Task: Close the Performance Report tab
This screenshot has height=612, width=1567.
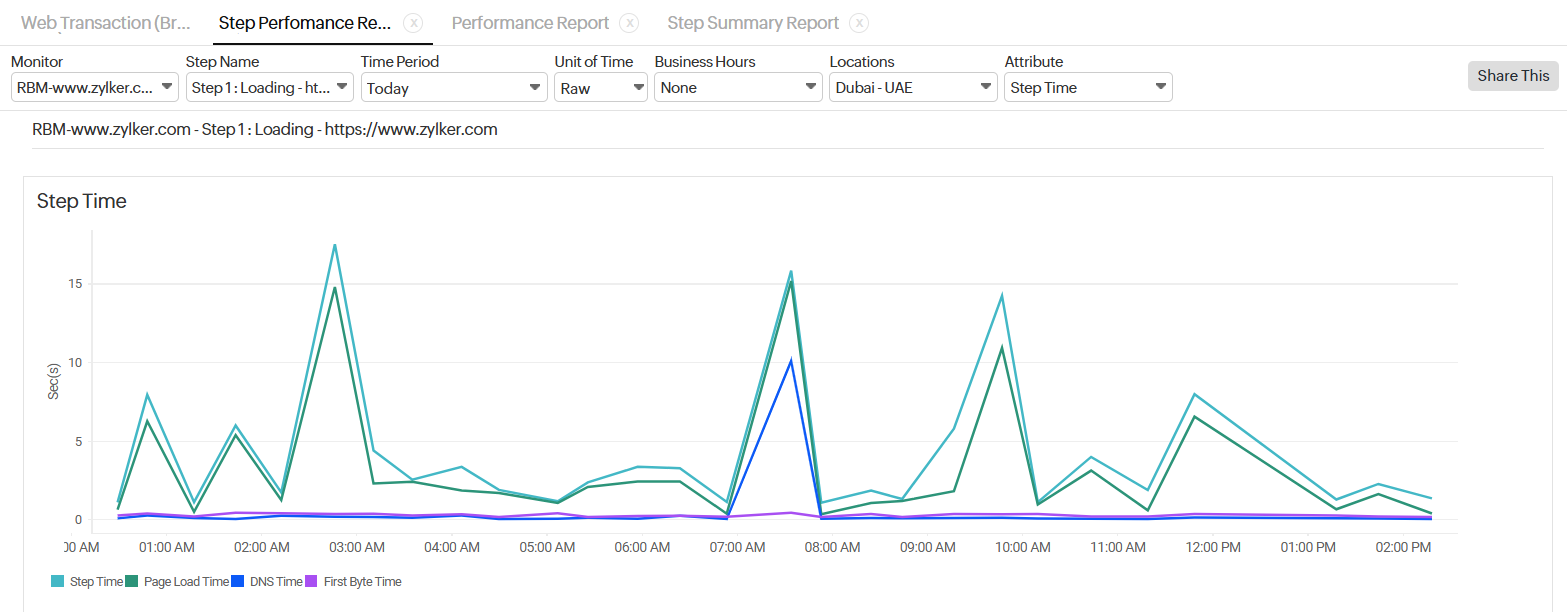Action: (x=628, y=22)
